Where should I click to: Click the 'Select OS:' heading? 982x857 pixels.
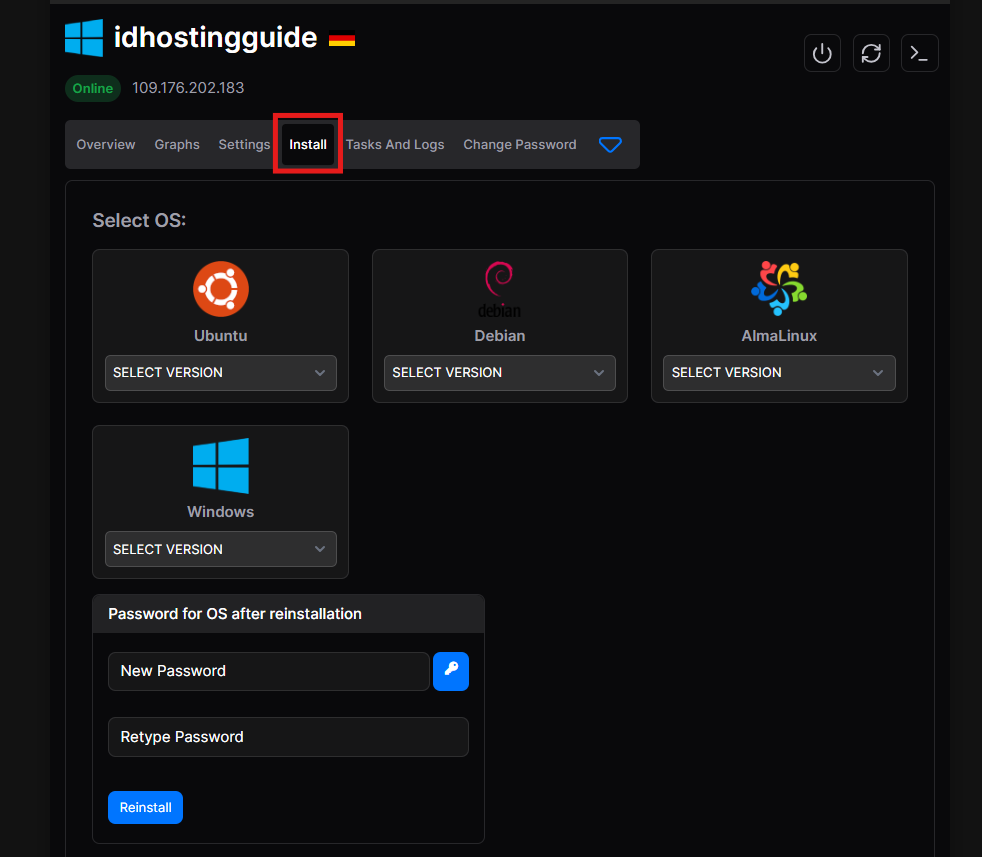tap(139, 221)
